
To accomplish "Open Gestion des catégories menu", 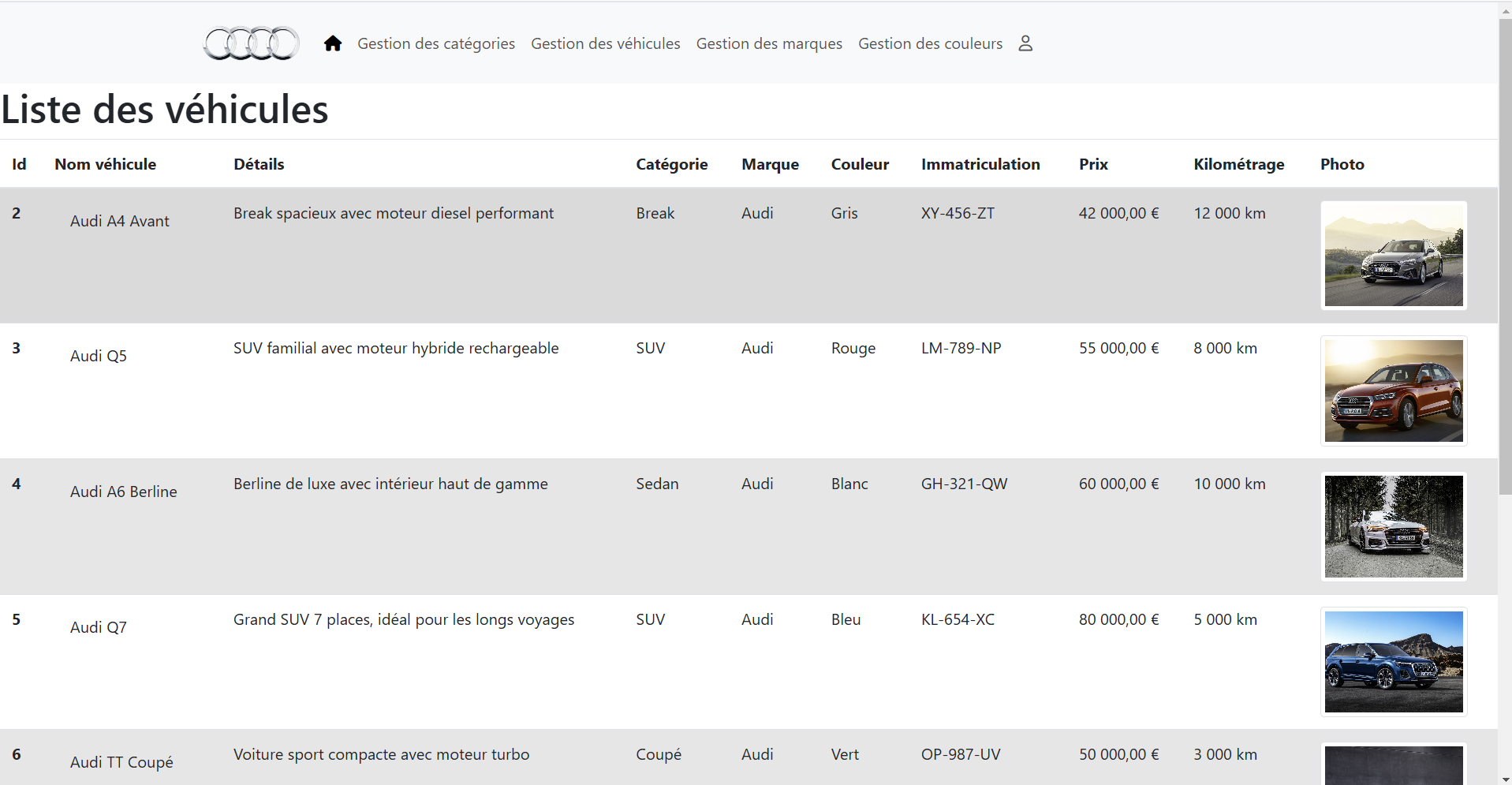I will [436, 43].
